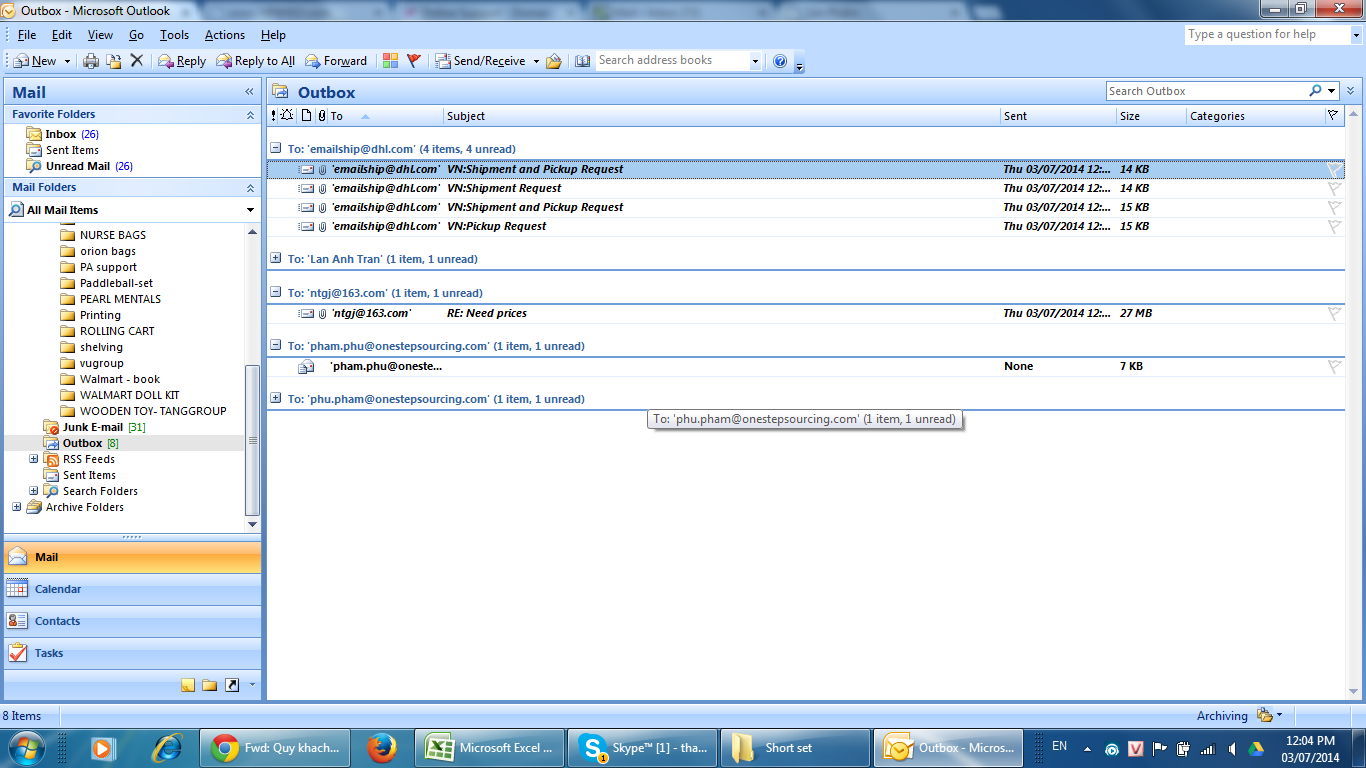
Task: Open Windows Media Player taskbar icon
Action: (x=102, y=747)
